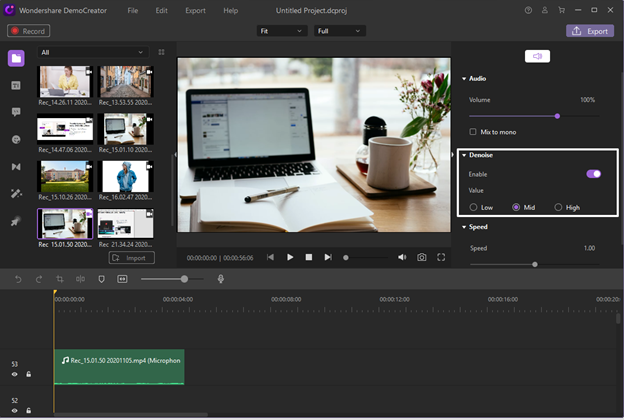Open the Export menu
This screenshot has width=624, height=420.
pos(196,10)
